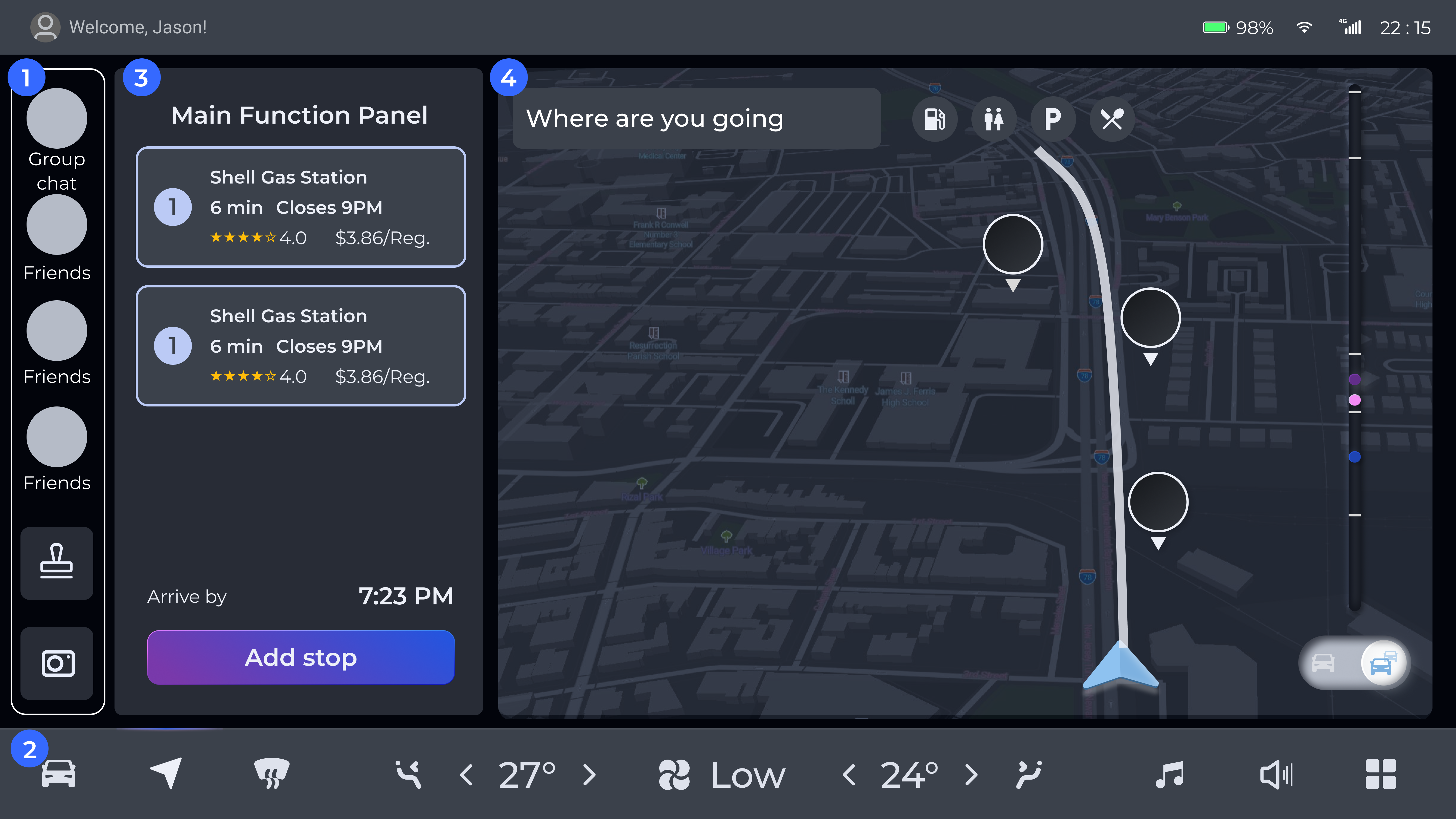
Task: Switch to single car view toggle
Action: [1323, 663]
